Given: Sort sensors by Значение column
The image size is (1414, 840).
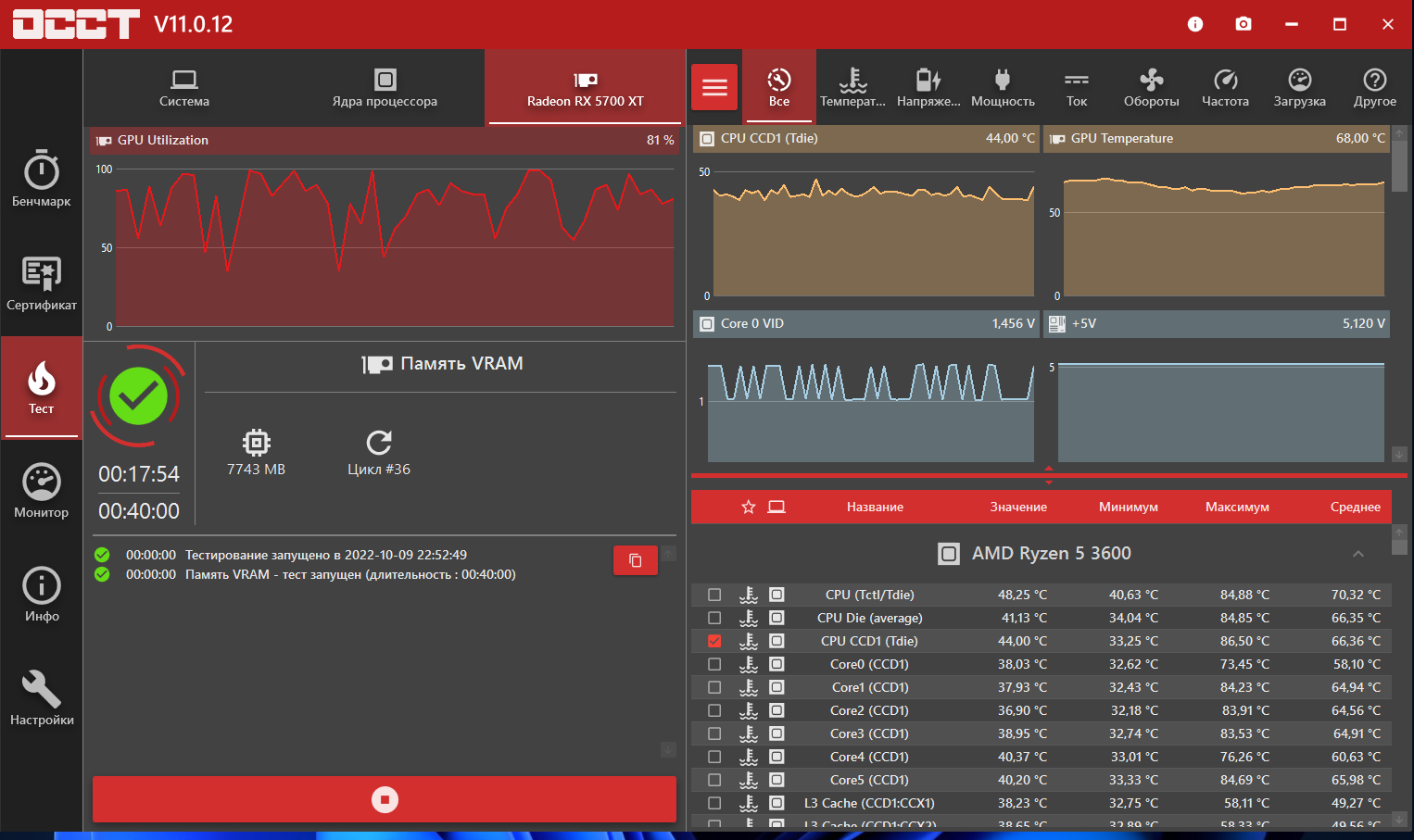Looking at the screenshot, I should click(x=1018, y=507).
